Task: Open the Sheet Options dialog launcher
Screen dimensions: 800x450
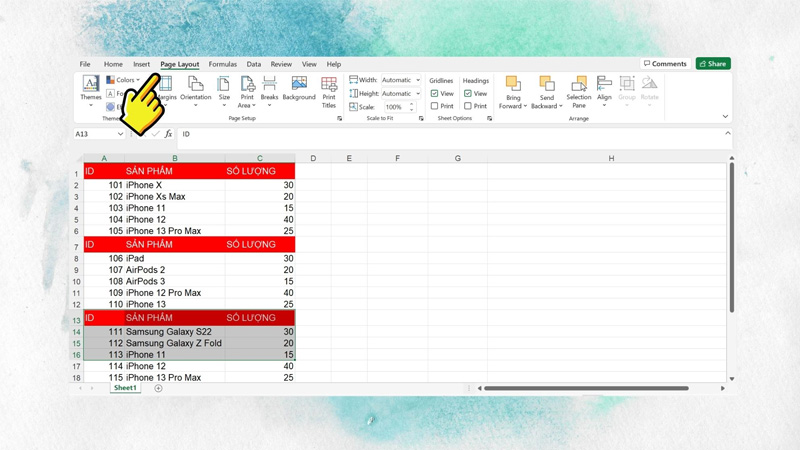Action: (x=489, y=118)
